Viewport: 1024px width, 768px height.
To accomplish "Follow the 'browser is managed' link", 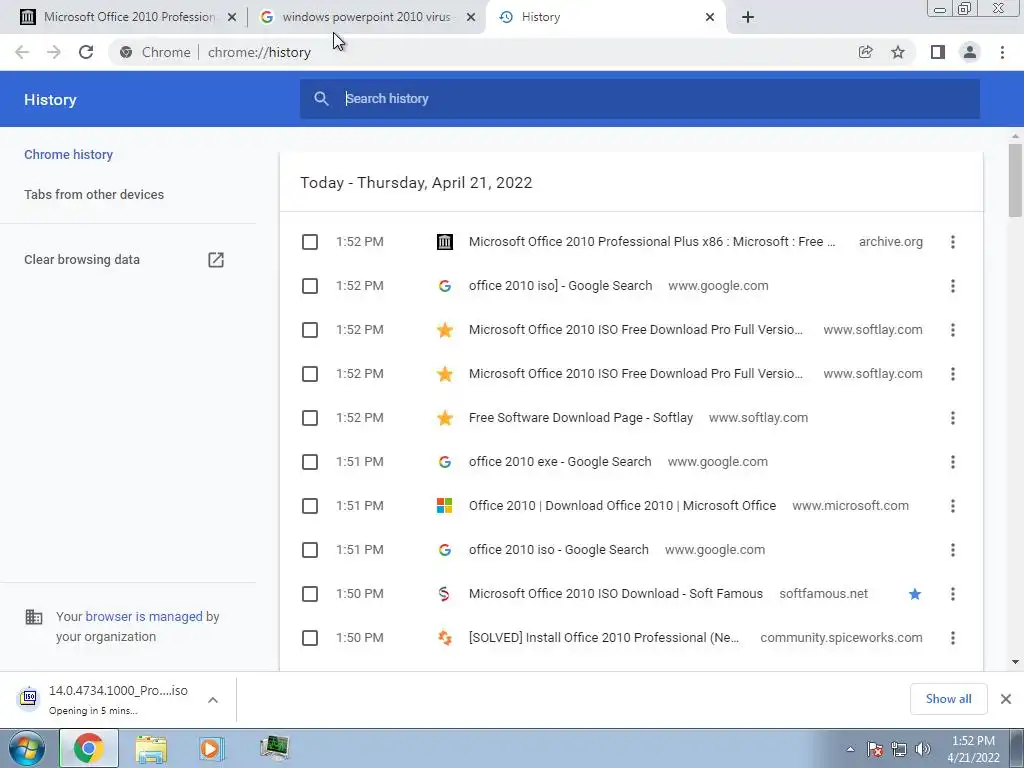I will [144, 616].
